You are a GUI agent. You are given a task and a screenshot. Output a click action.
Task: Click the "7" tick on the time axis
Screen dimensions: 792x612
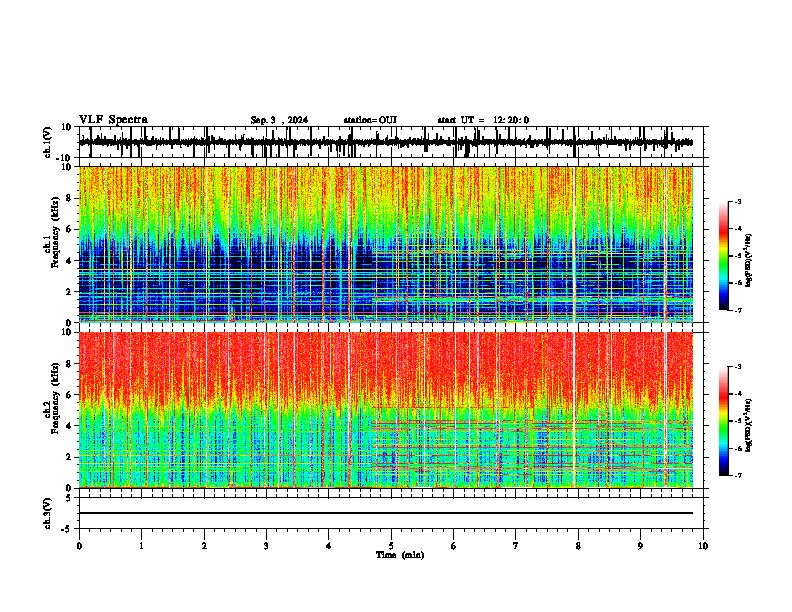516,546
